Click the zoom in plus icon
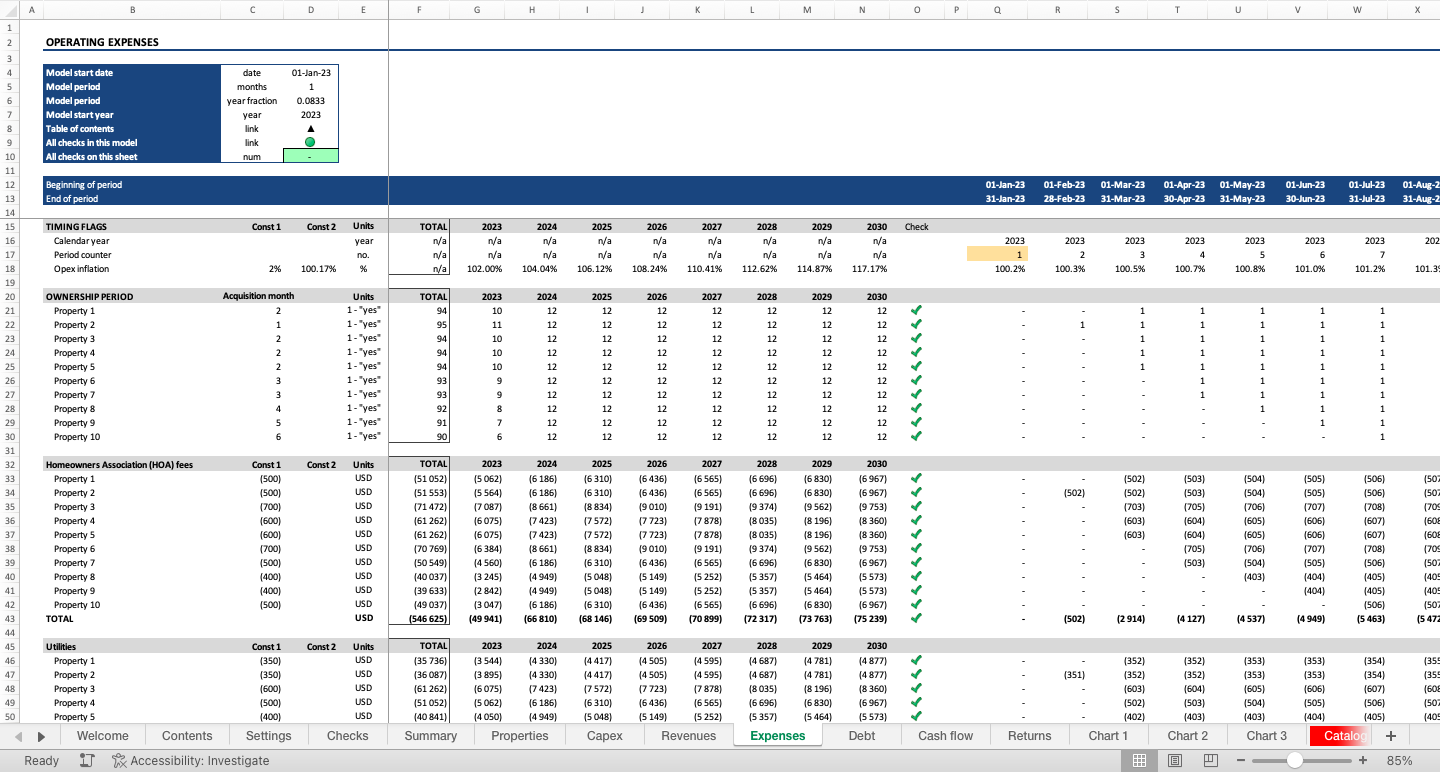This screenshot has width=1440, height=772. 1362,761
